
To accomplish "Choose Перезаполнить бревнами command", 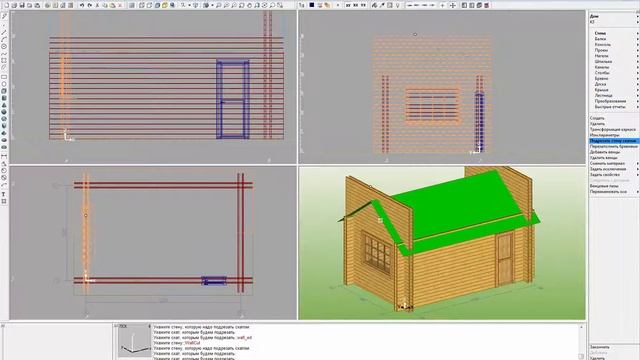I will 613,146.
